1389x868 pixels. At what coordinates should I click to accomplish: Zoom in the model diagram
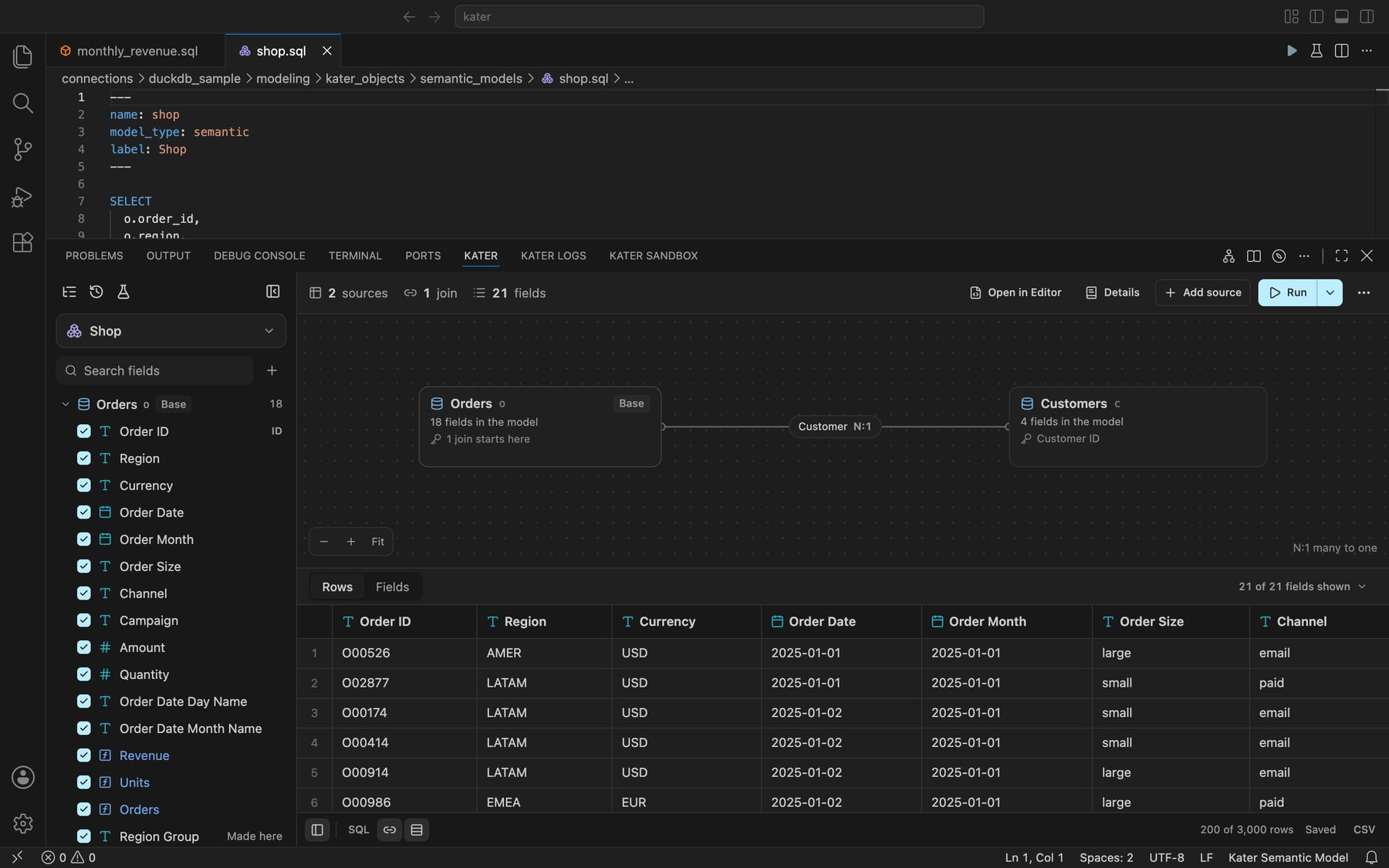(351, 542)
